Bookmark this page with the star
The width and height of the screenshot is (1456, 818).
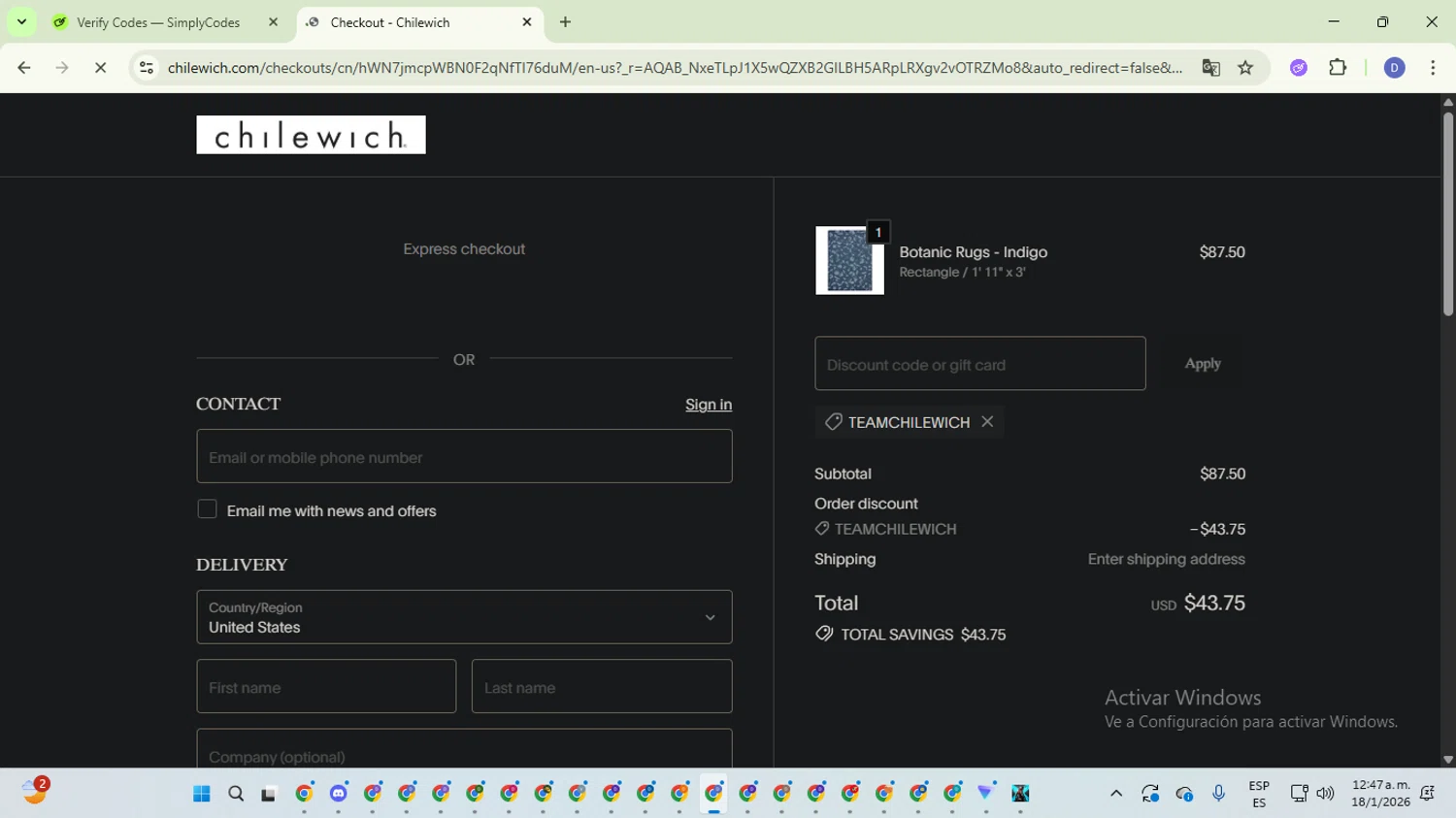[x=1245, y=68]
